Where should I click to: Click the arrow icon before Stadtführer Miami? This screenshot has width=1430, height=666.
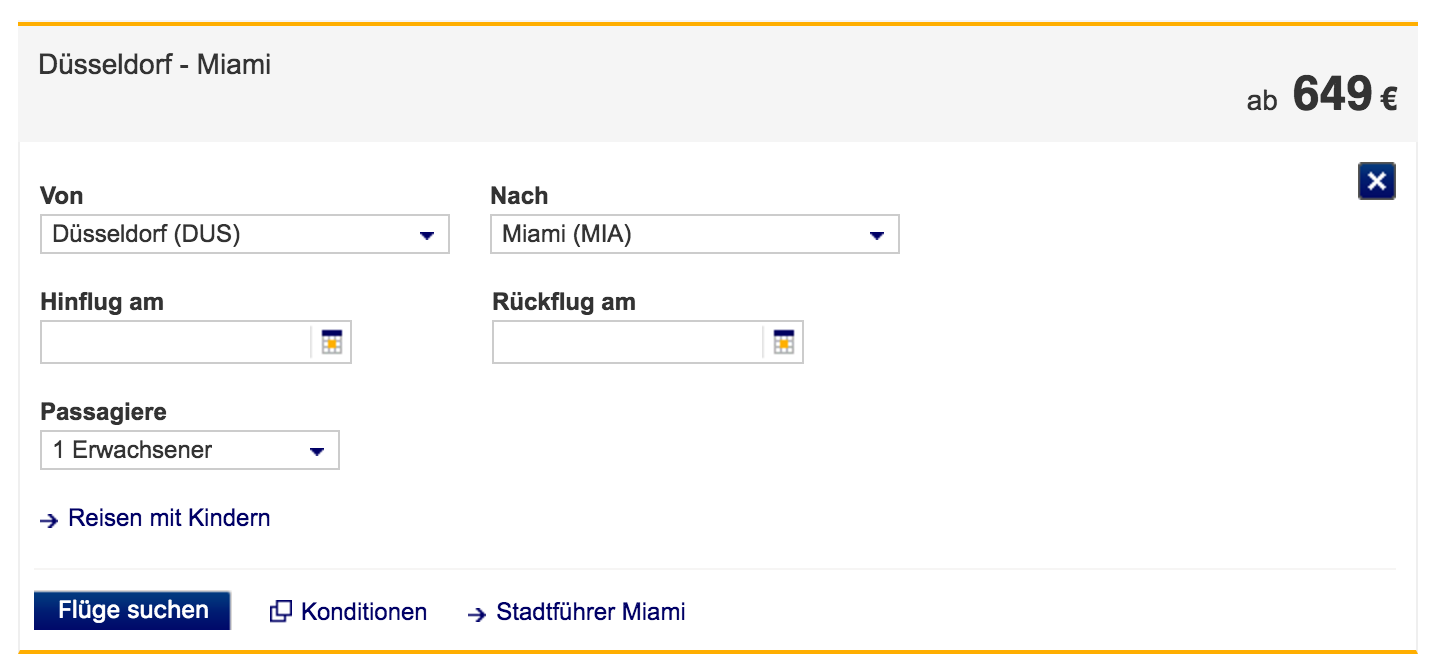477,613
